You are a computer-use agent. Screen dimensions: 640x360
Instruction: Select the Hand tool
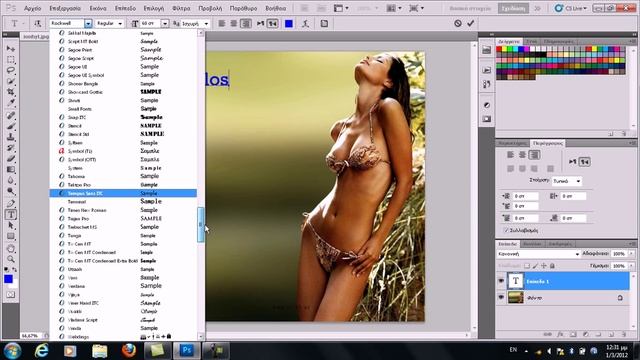(11, 249)
